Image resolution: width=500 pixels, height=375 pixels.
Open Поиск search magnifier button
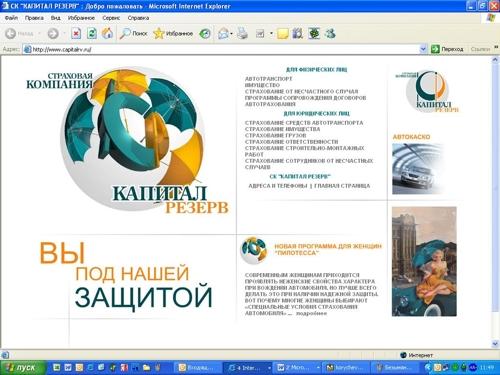pos(133,33)
